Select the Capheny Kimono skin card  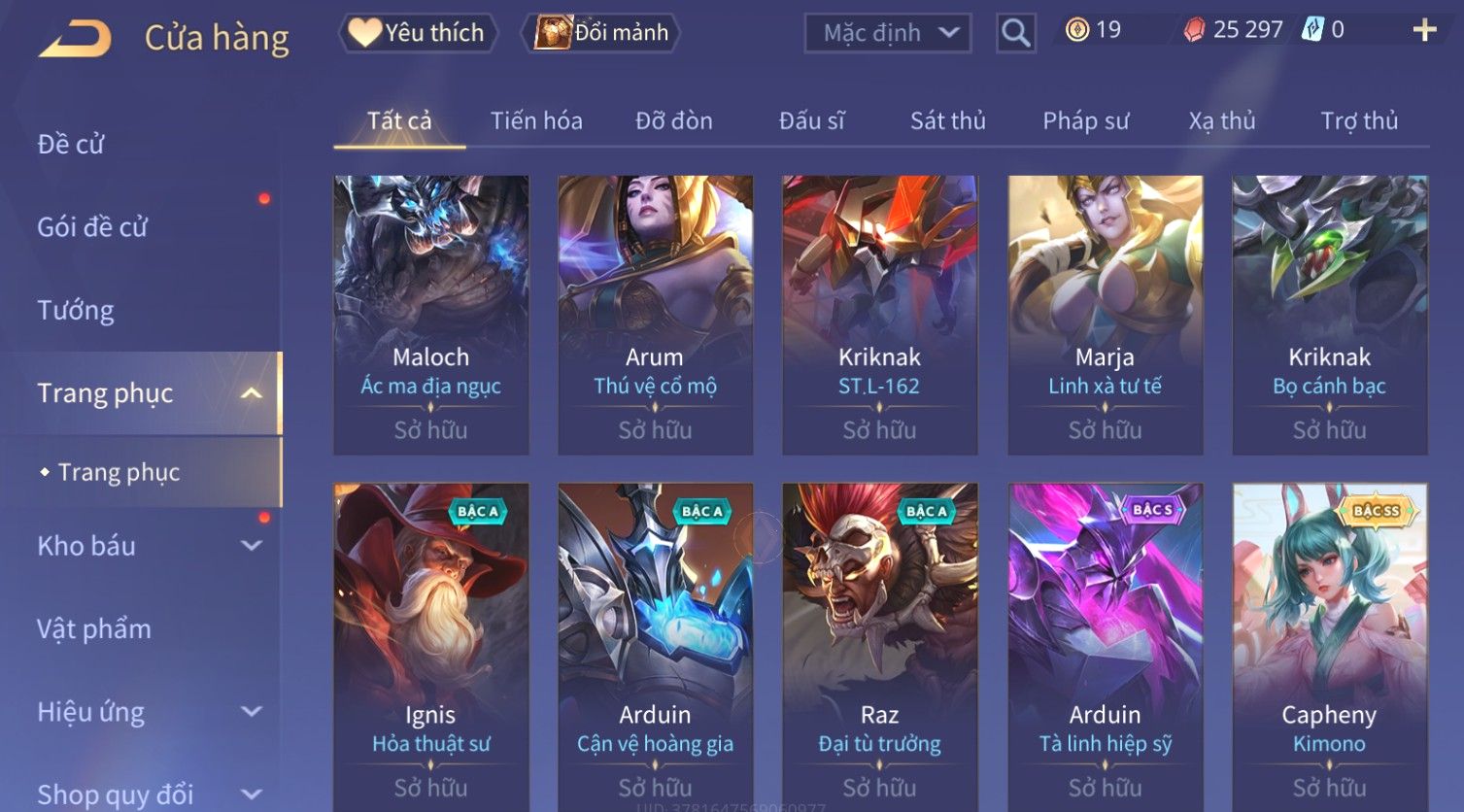coord(1330,645)
